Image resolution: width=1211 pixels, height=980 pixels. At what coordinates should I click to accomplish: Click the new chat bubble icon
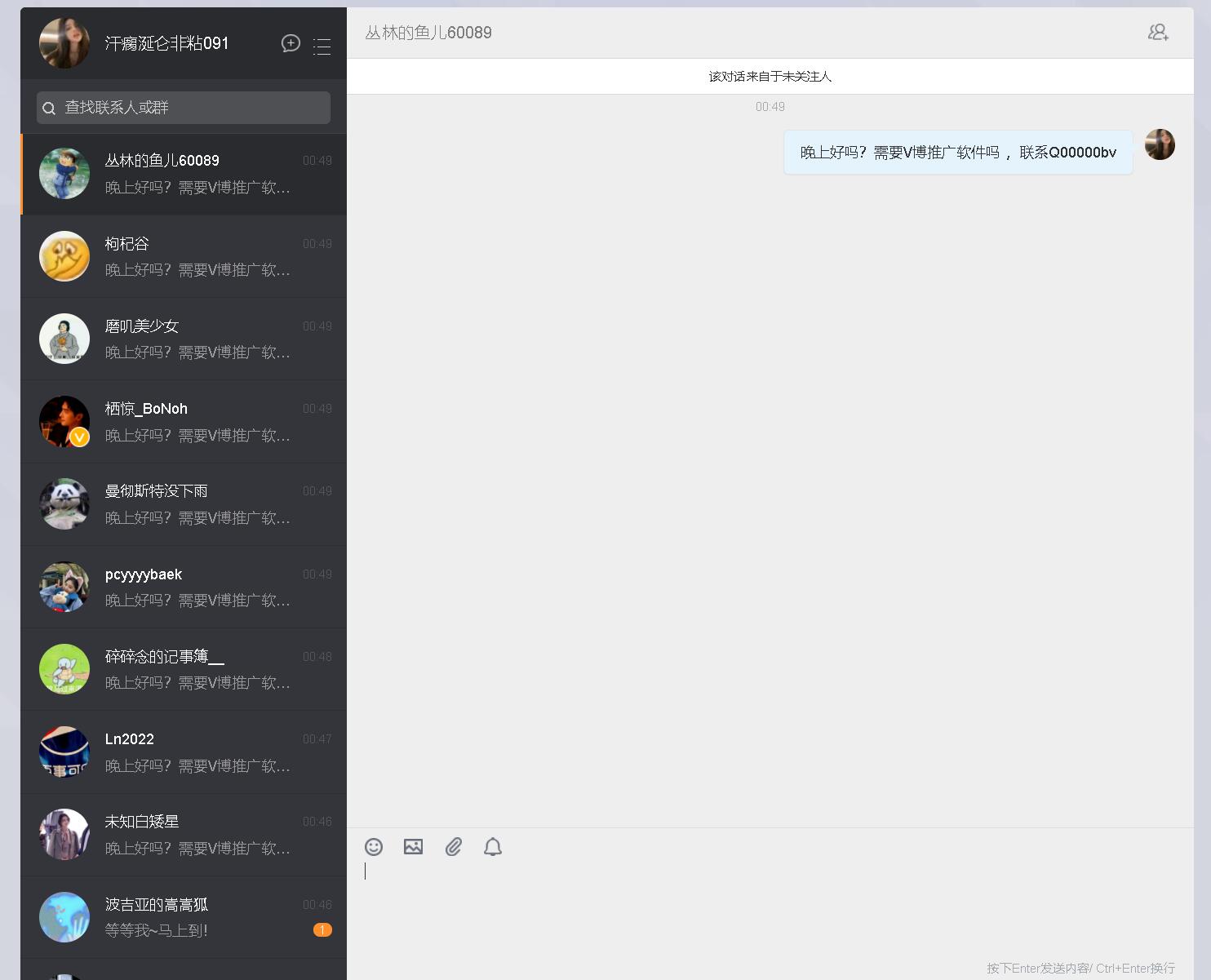(291, 43)
